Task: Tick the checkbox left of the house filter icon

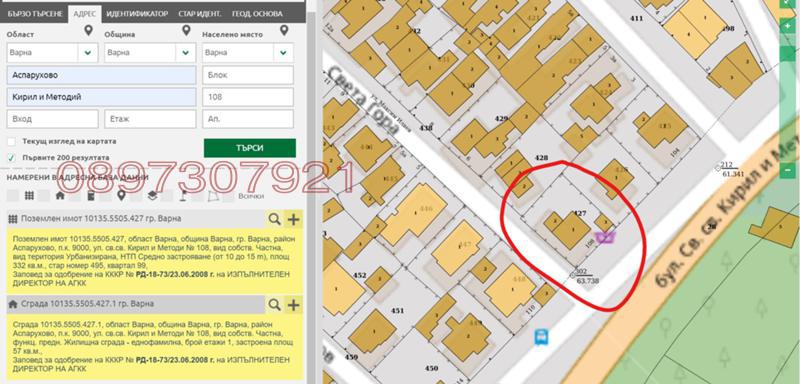Action: [44, 195]
